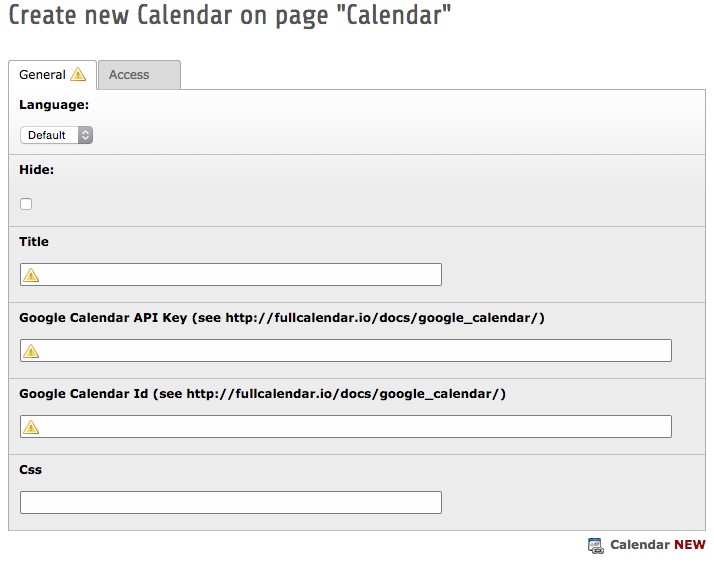The image size is (714, 562).
Task: Toggle the Hide checkbox
Action: (x=26, y=204)
